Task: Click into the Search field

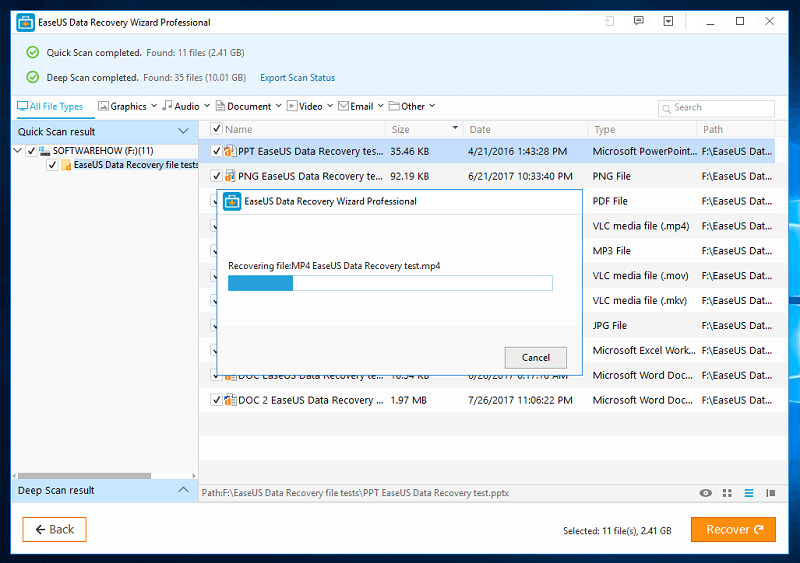Action: 716,108
